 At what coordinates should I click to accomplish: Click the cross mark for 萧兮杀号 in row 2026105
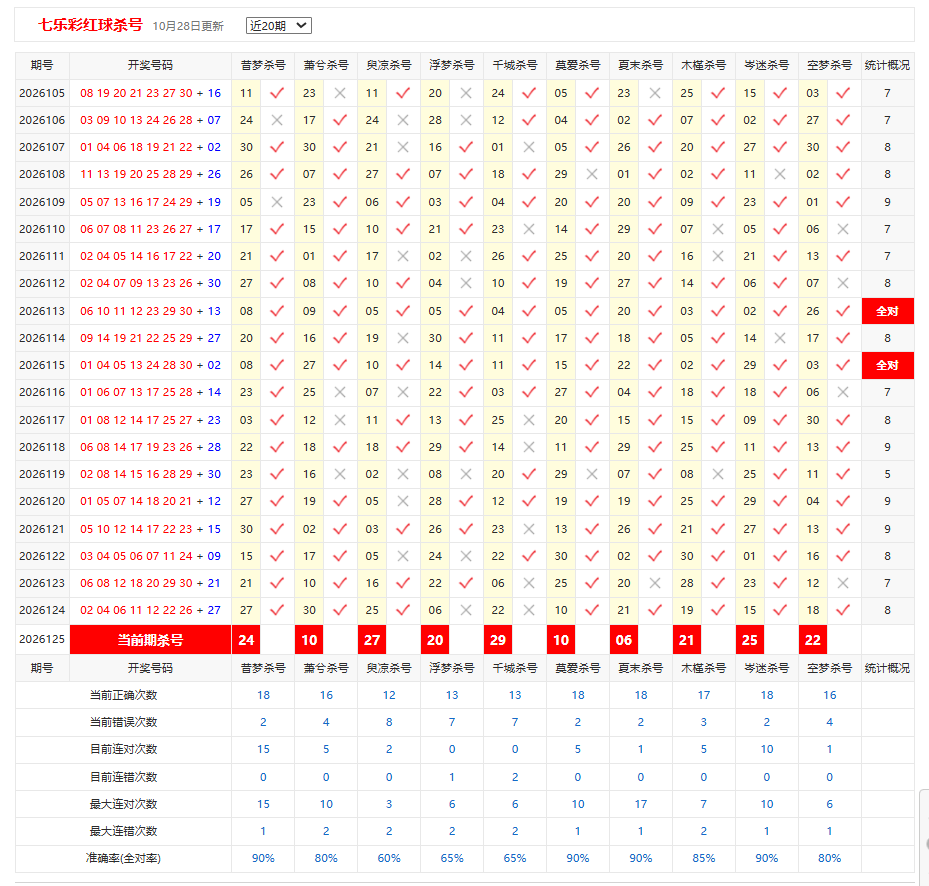click(x=340, y=93)
